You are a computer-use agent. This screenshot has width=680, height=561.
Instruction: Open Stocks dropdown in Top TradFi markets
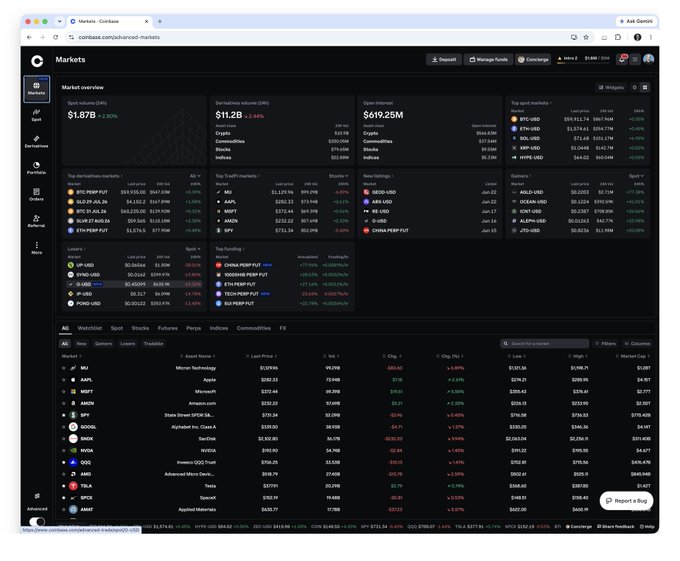(339, 176)
